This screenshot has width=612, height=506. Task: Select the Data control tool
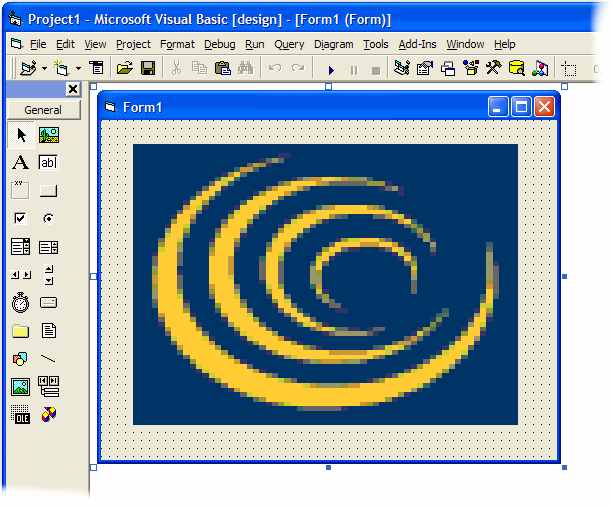tap(48, 387)
